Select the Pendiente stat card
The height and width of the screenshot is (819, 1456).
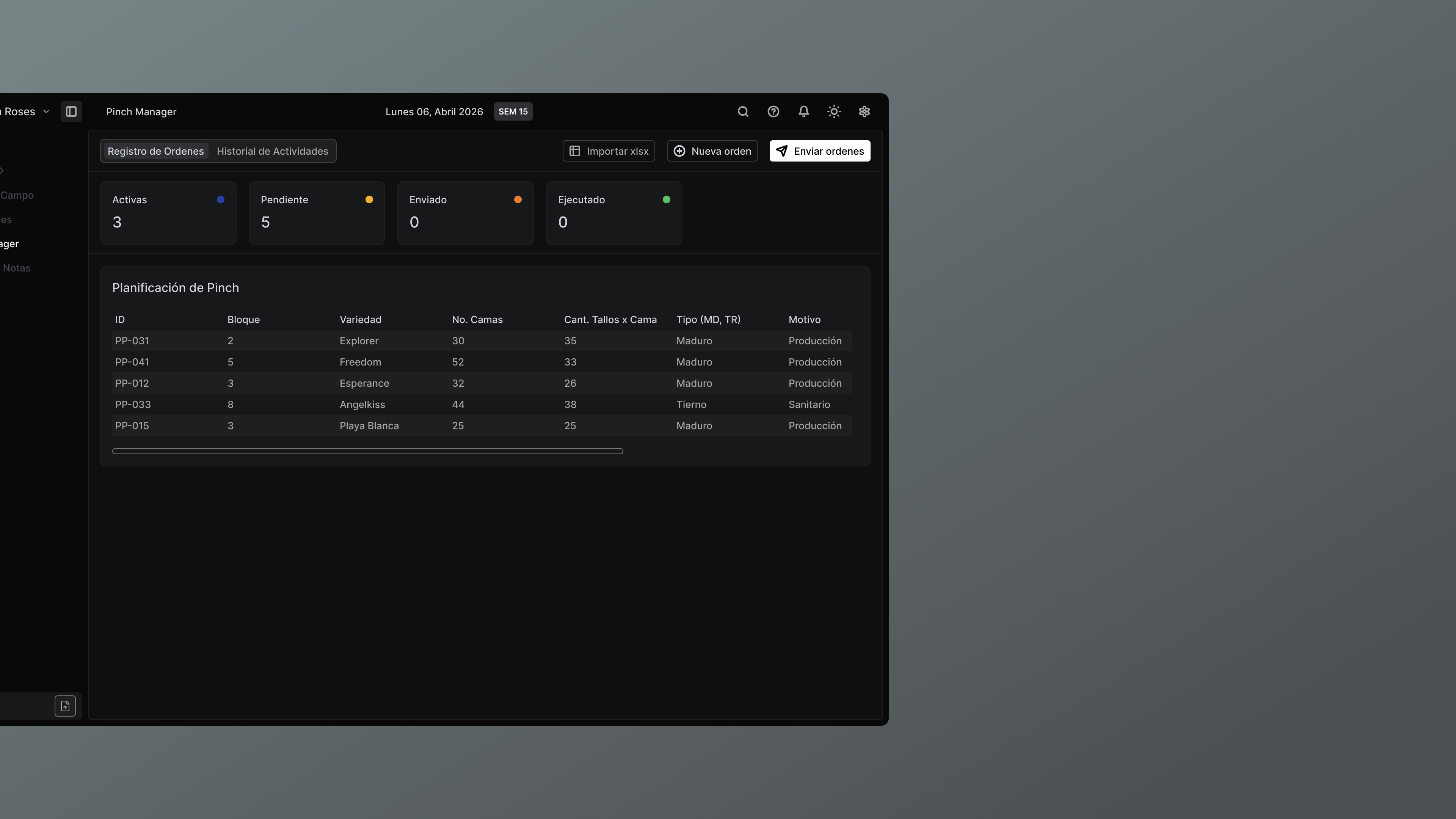[x=317, y=213]
